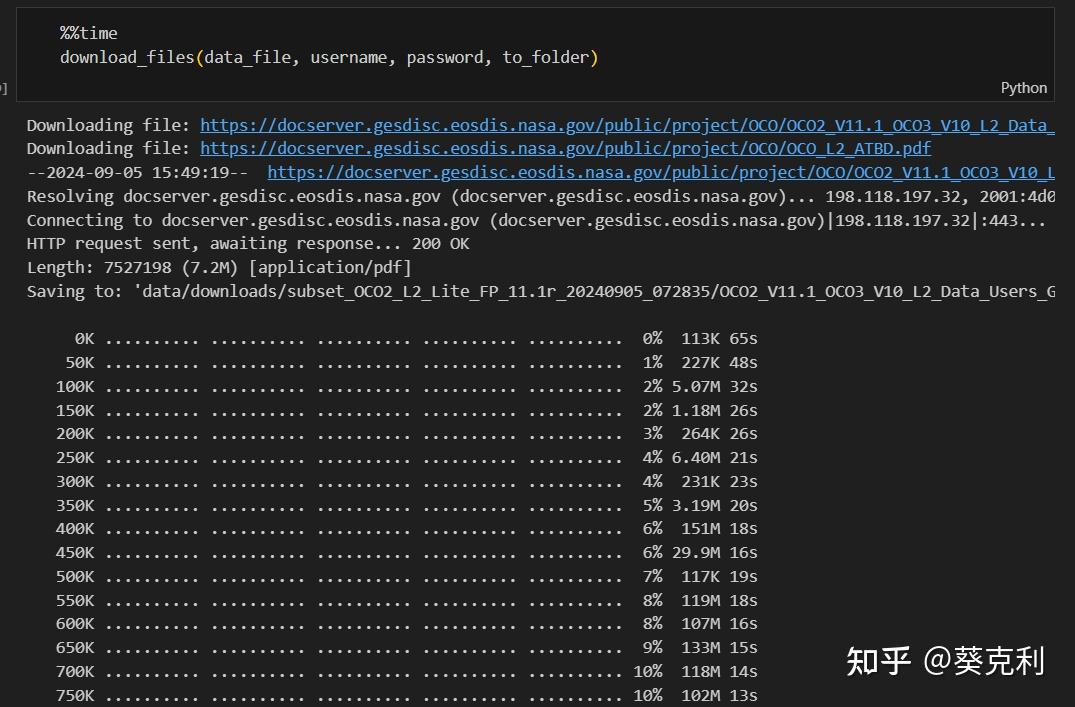
Task: Open the first Downloading file URL link
Action: tap(627, 125)
